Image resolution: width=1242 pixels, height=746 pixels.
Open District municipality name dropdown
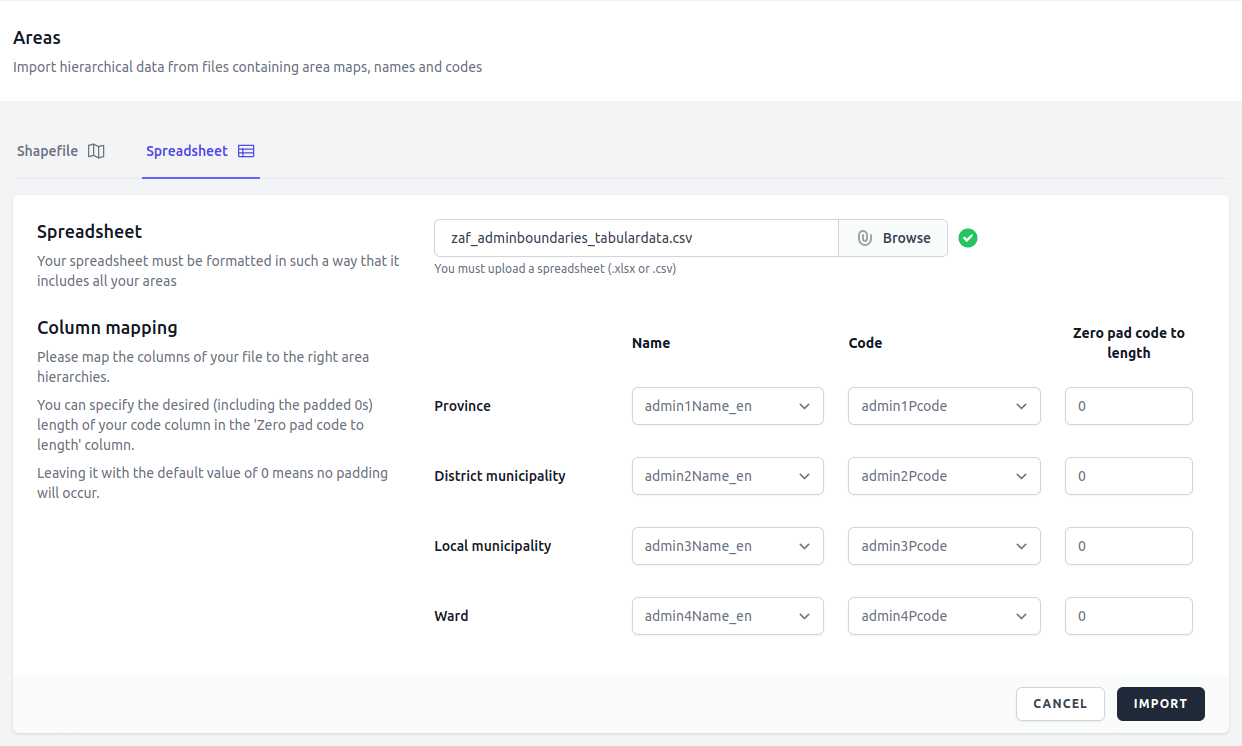(728, 476)
